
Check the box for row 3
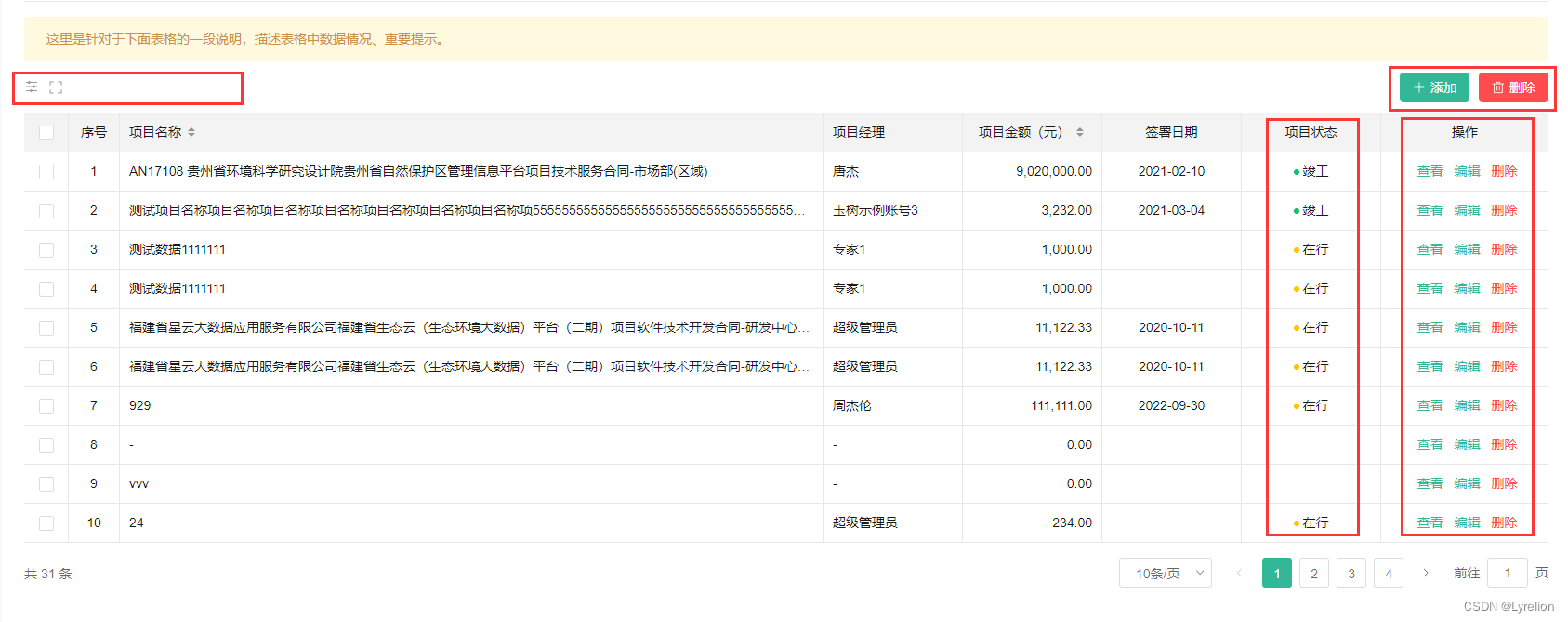pos(46,249)
